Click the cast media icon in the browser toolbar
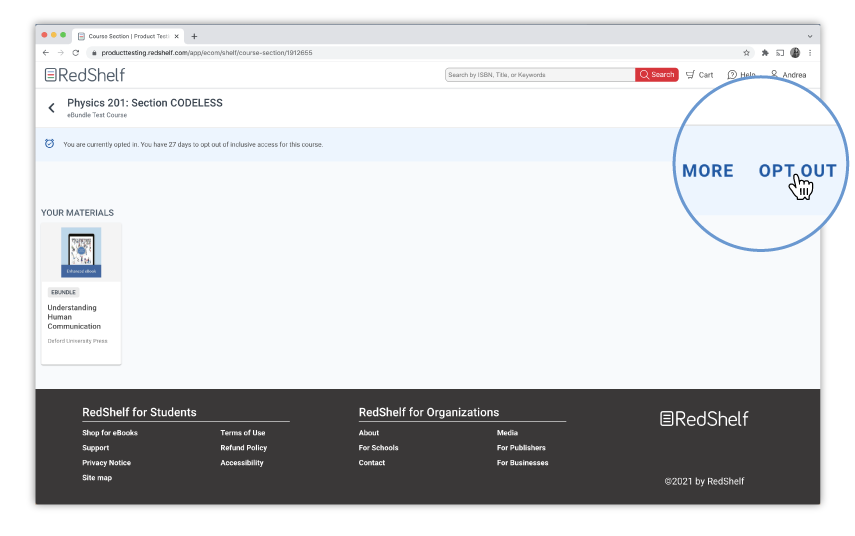The width and height of the screenshot is (855, 536). pos(780,53)
